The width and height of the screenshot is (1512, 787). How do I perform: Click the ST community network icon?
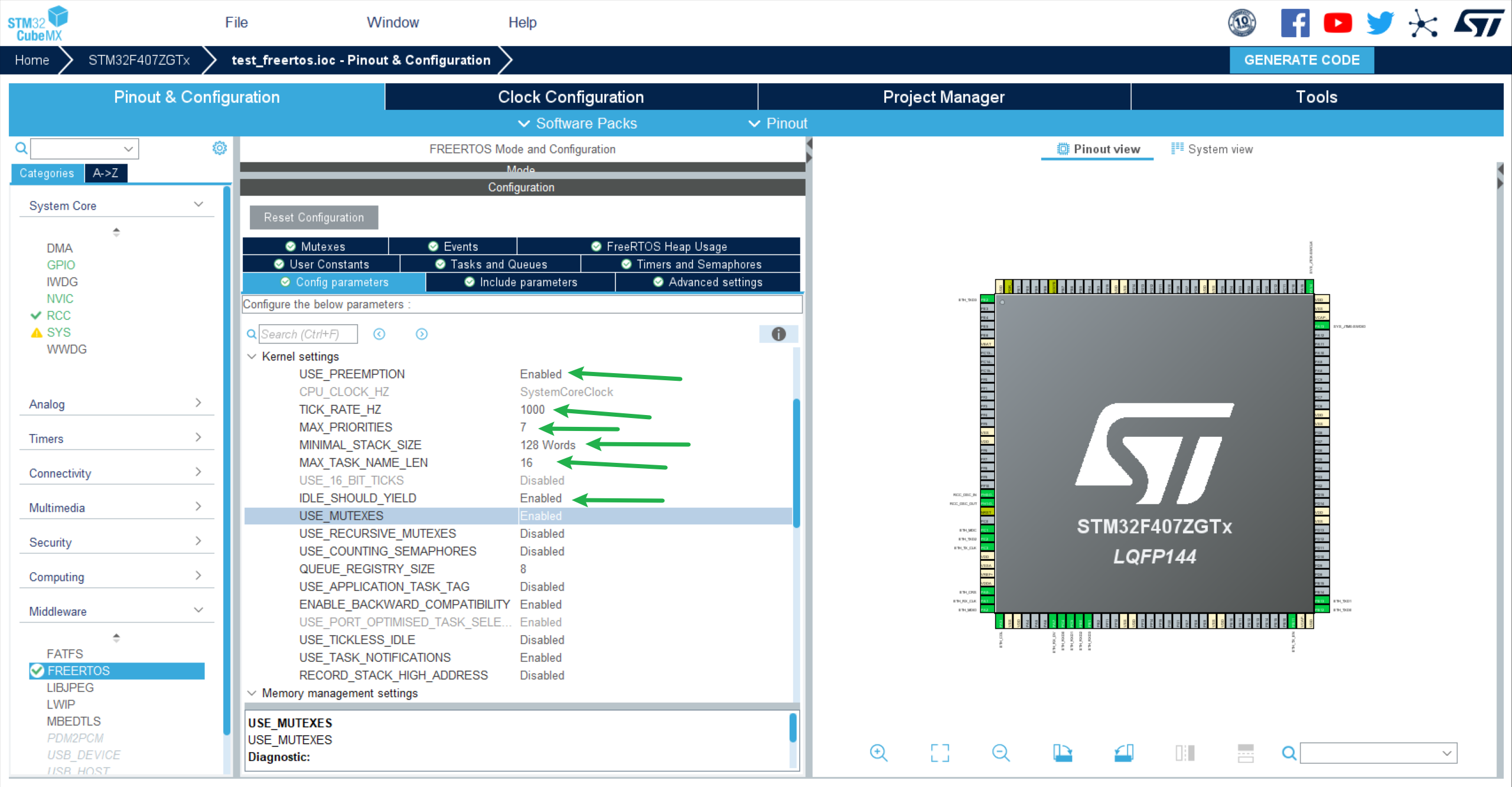tap(1423, 24)
